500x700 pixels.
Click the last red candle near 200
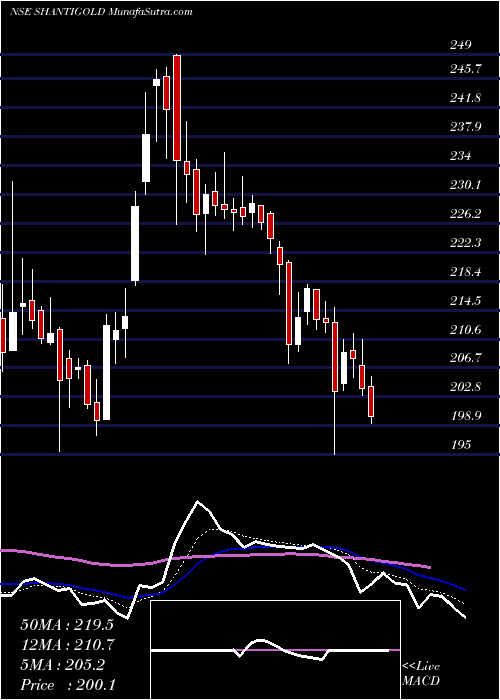pos(371,402)
